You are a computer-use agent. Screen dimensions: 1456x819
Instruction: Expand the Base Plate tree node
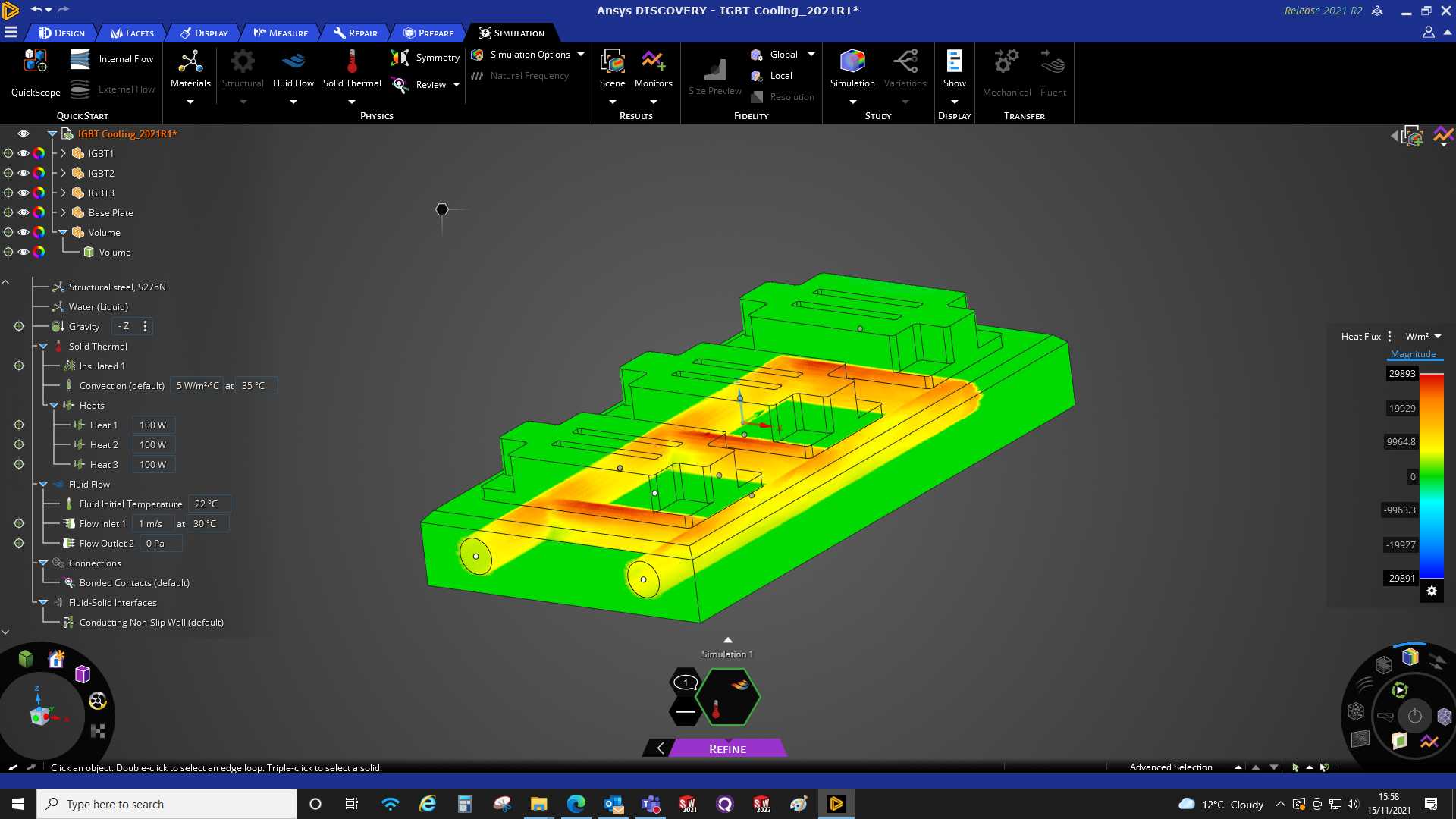tap(63, 212)
